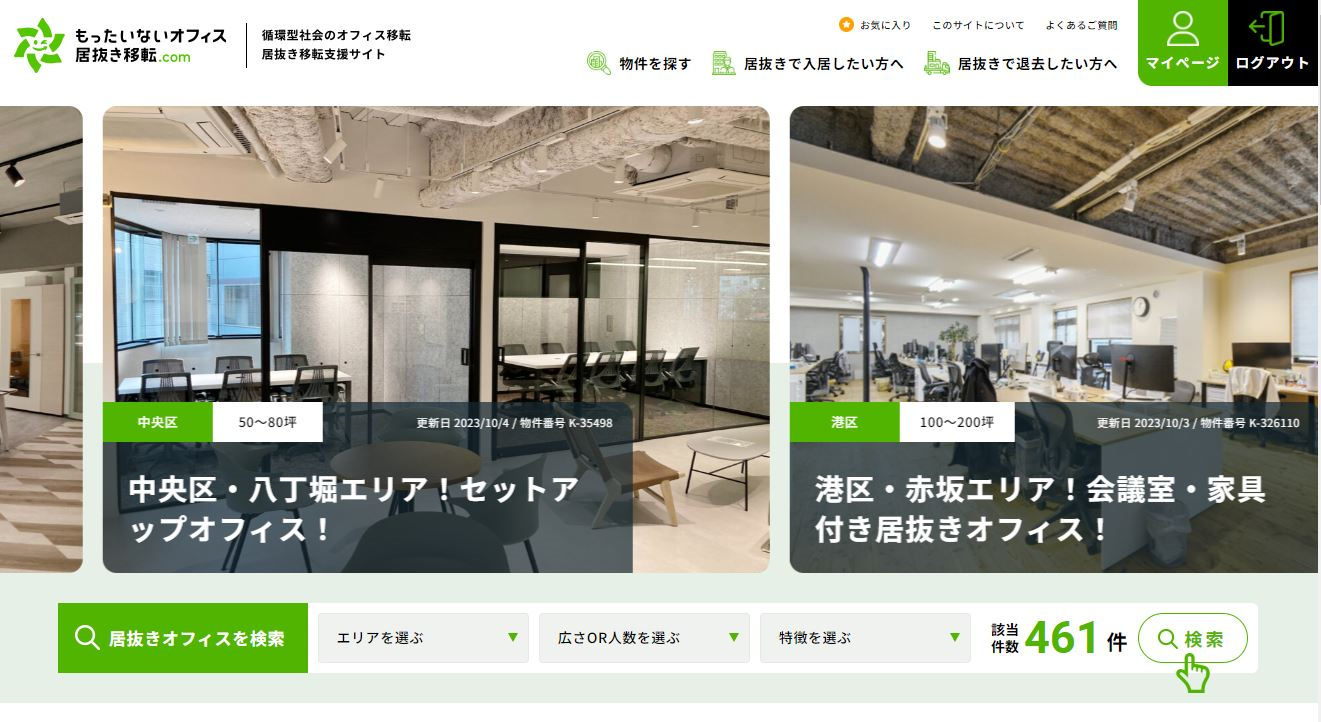Screen dimensions: 1321x722
Task: Select the 中央区 green area tag
Action: (158, 422)
